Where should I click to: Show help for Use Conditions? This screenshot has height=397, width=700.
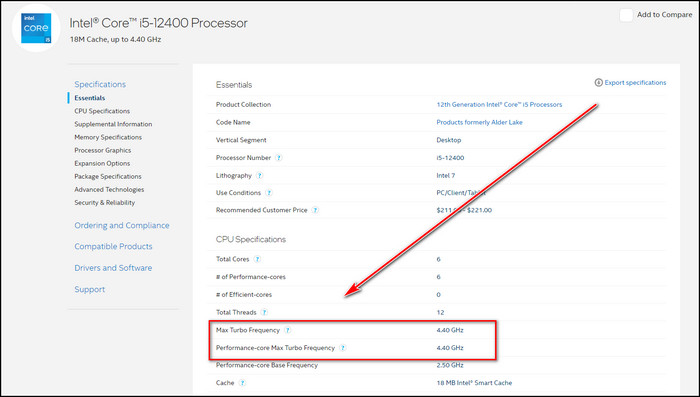[x=269, y=193]
